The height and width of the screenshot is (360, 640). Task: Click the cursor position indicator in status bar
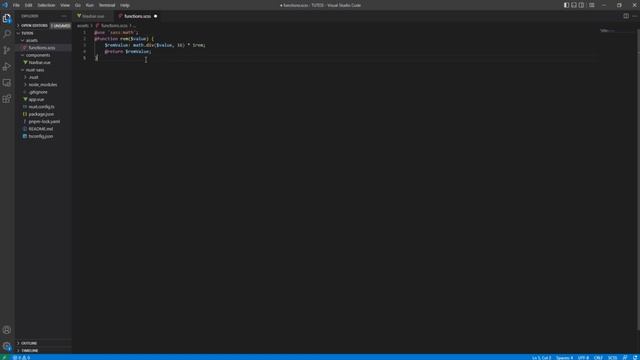pos(541,358)
